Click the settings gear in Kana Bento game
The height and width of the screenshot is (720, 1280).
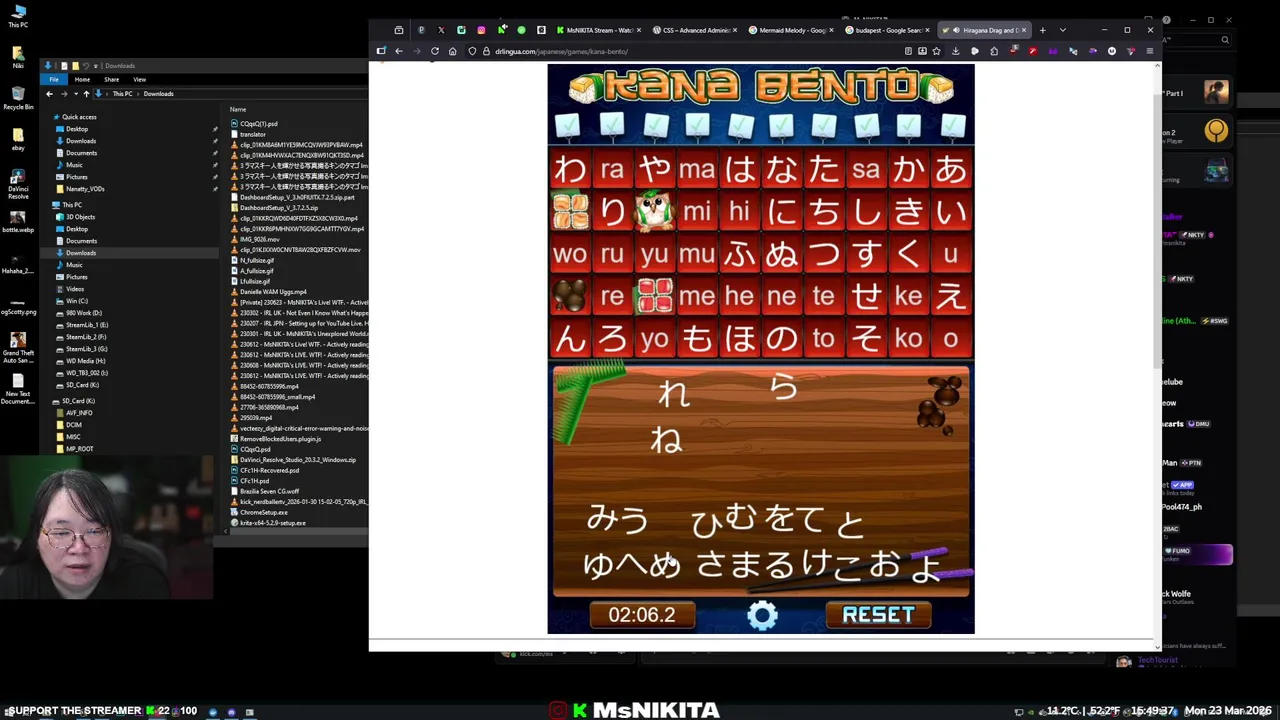[762, 615]
